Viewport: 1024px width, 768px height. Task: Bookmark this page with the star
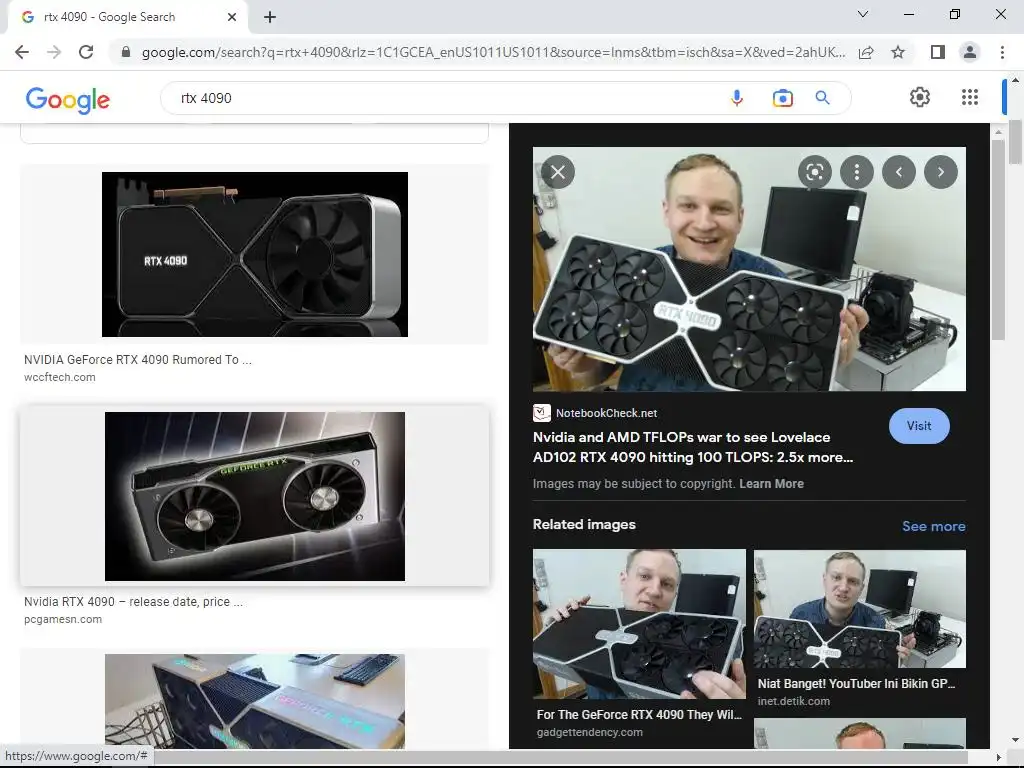pos(898,52)
